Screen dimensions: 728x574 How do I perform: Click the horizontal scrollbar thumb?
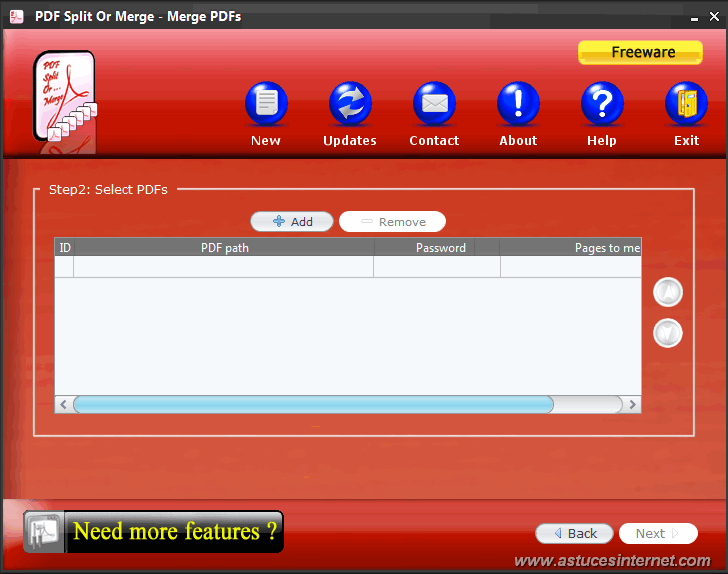[313, 404]
